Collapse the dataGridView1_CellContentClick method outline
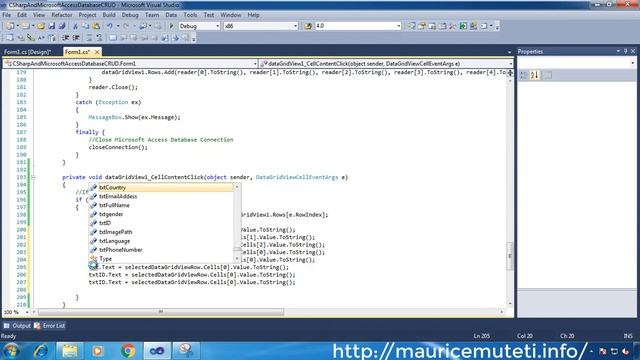This screenshot has width=640, height=360. (x=33, y=178)
